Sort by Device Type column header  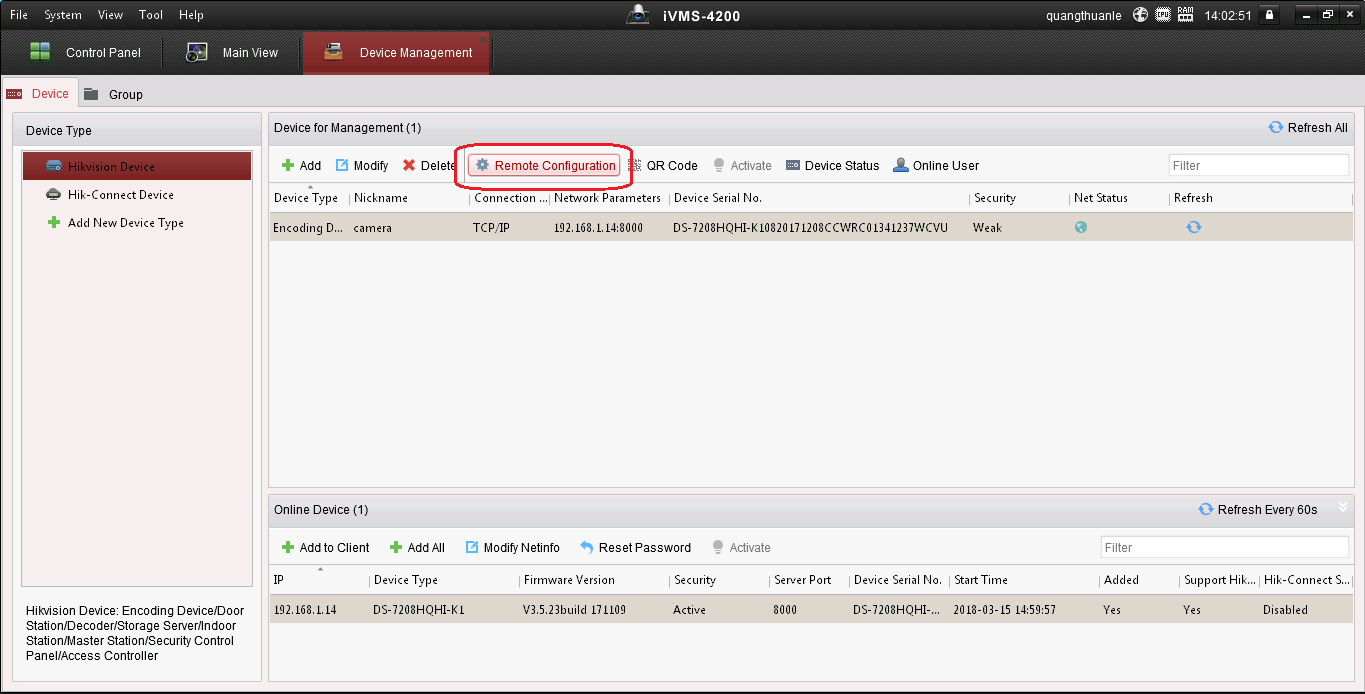[x=306, y=198]
